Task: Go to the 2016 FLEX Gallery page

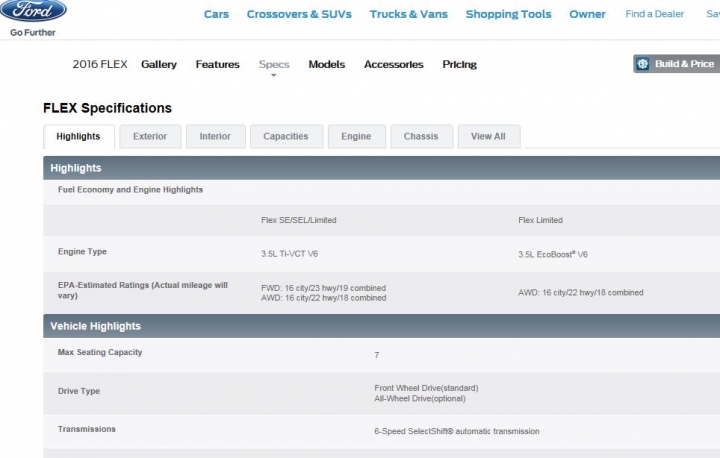Action: pyautogui.click(x=159, y=64)
